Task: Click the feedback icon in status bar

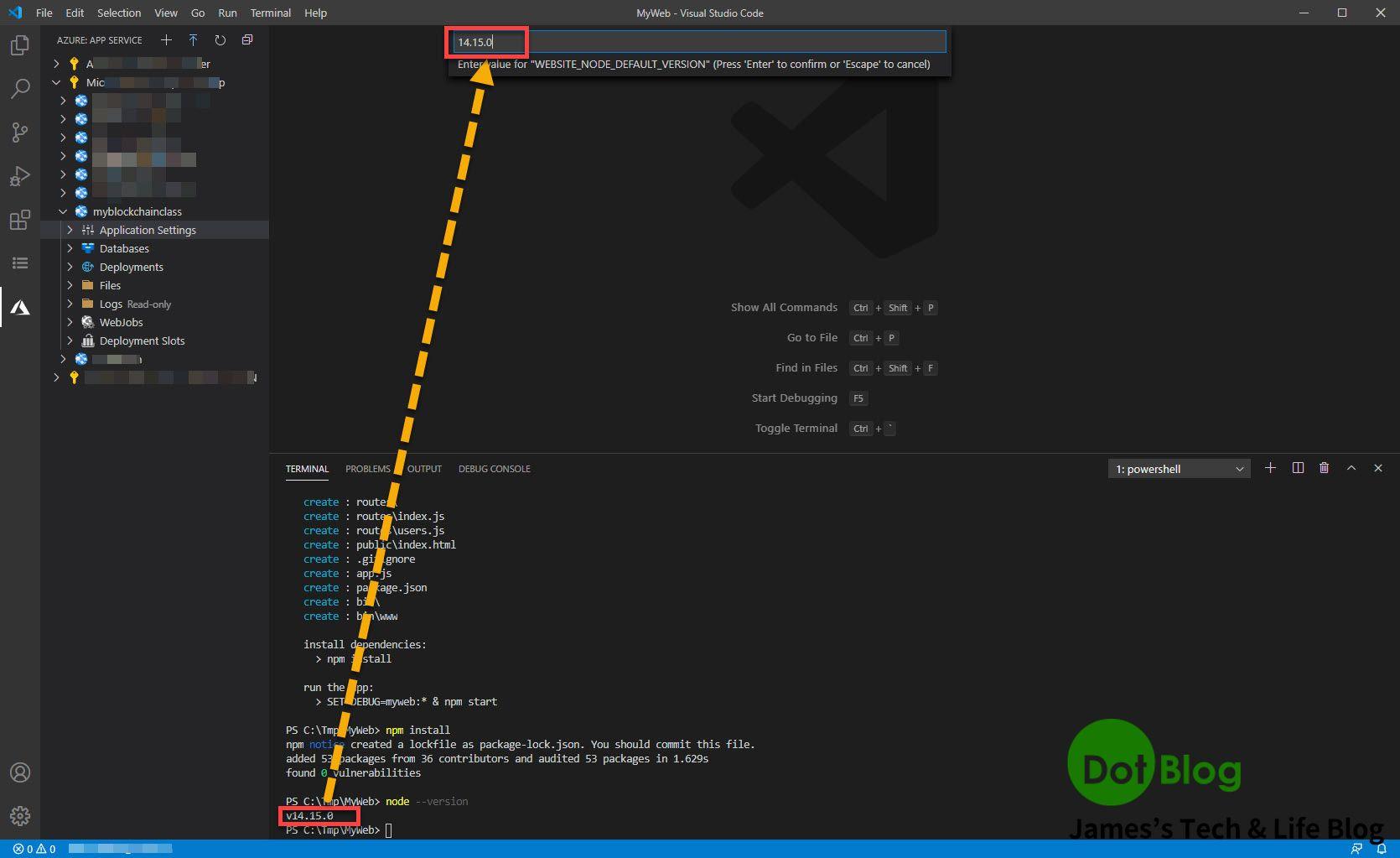Action: point(1356,849)
